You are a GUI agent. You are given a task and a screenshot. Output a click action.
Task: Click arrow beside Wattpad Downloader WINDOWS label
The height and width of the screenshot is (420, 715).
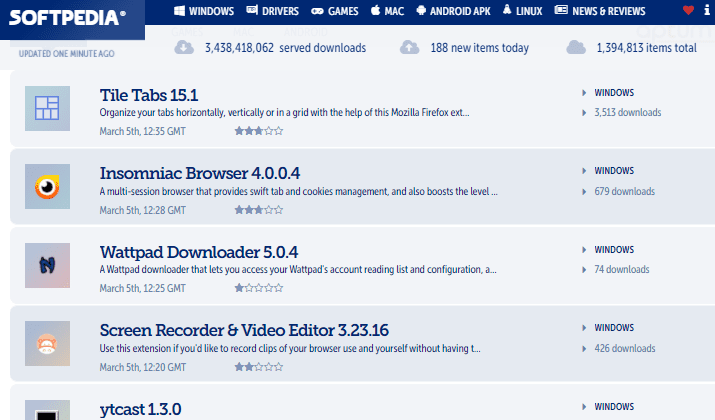click(584, 250)
